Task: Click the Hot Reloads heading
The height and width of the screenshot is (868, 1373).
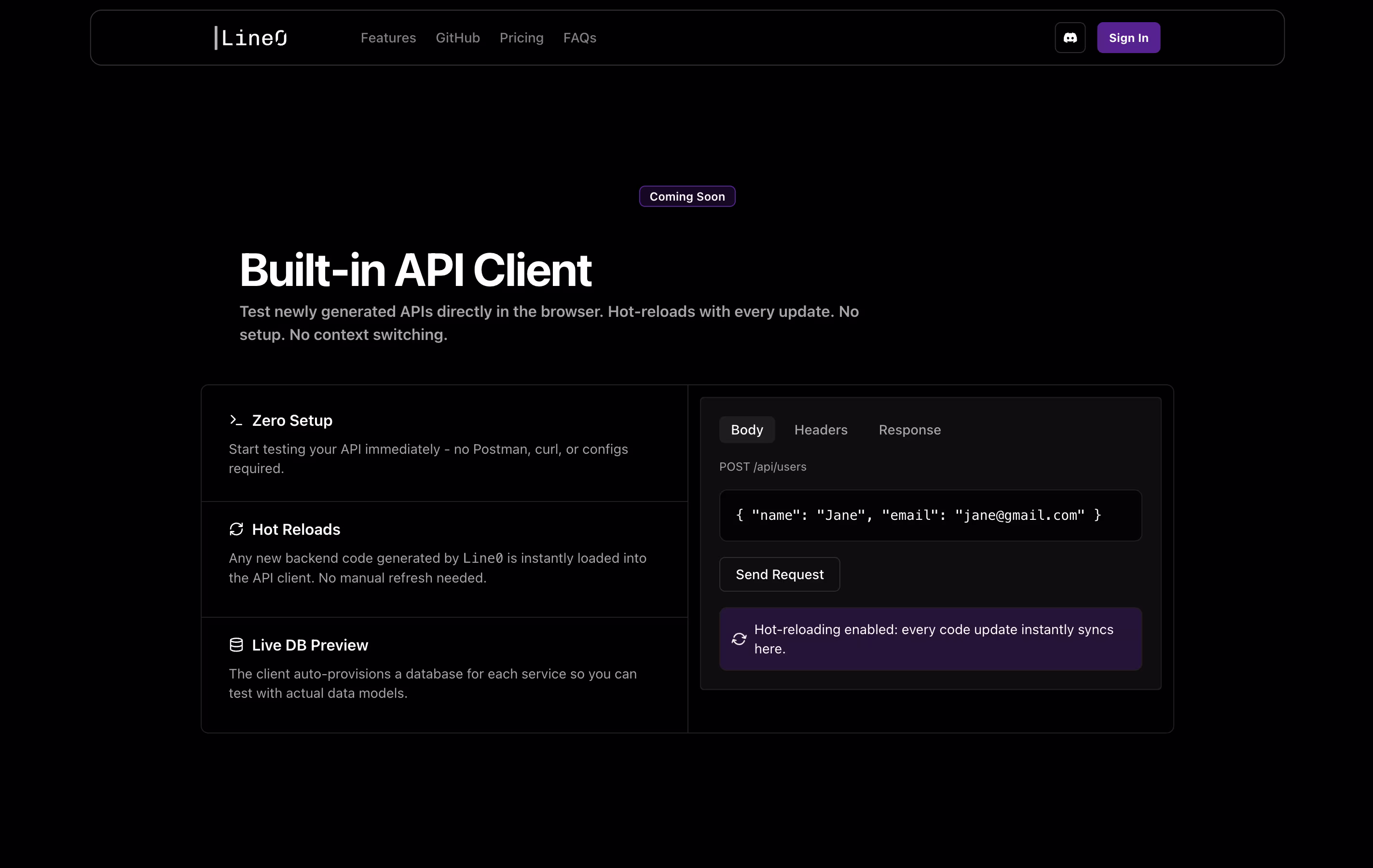Action: 296,529
